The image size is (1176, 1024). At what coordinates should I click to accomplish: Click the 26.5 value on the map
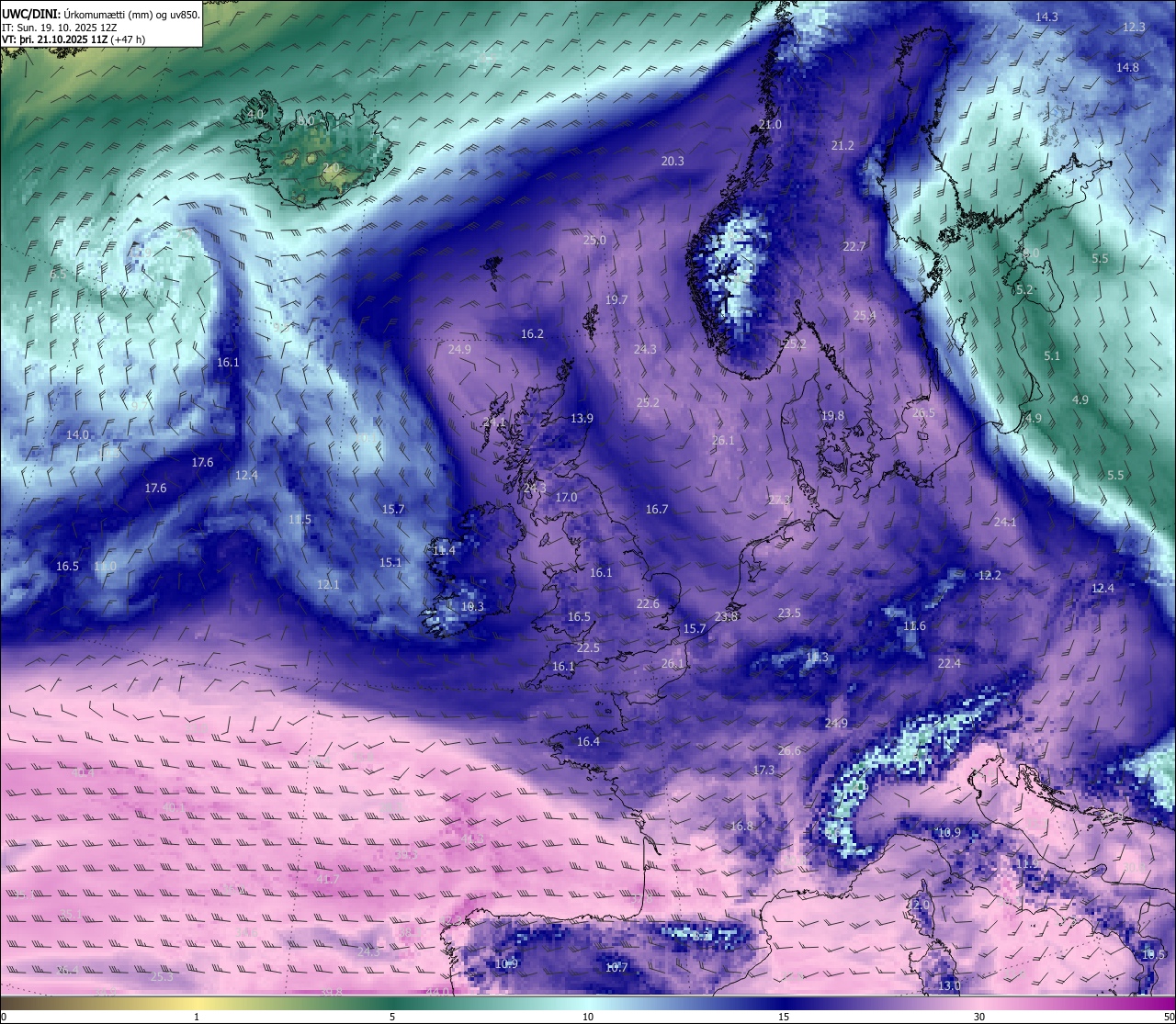point(923,413)
